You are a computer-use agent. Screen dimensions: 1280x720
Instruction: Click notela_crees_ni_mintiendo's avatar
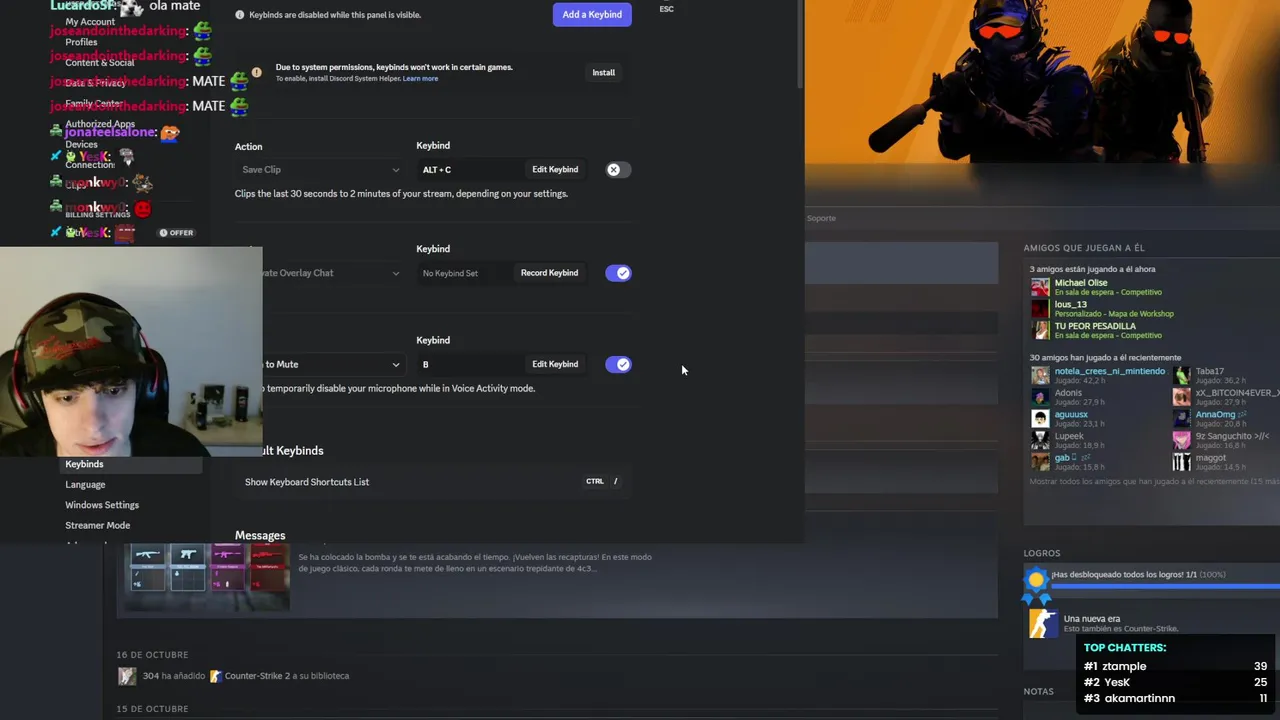1040,375
